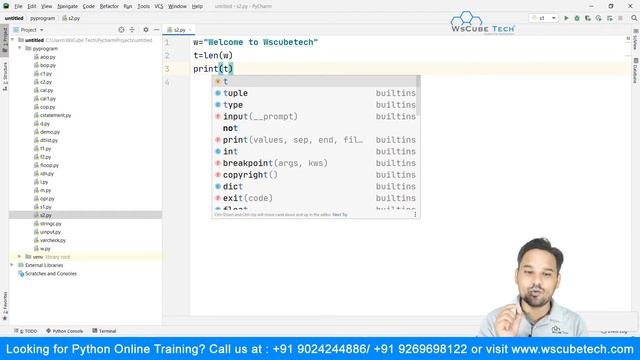Expand the External Libraries node arrow
Viewport: 640px width, 360px height.
pyautogui.click(x=13, y=265)
